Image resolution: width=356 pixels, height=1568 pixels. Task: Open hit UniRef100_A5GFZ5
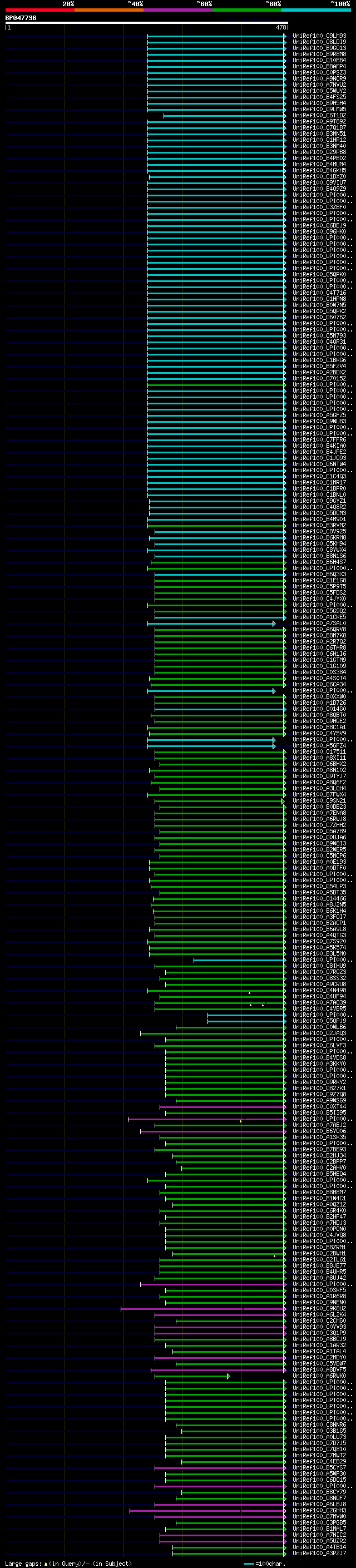(x=319, y=415)
